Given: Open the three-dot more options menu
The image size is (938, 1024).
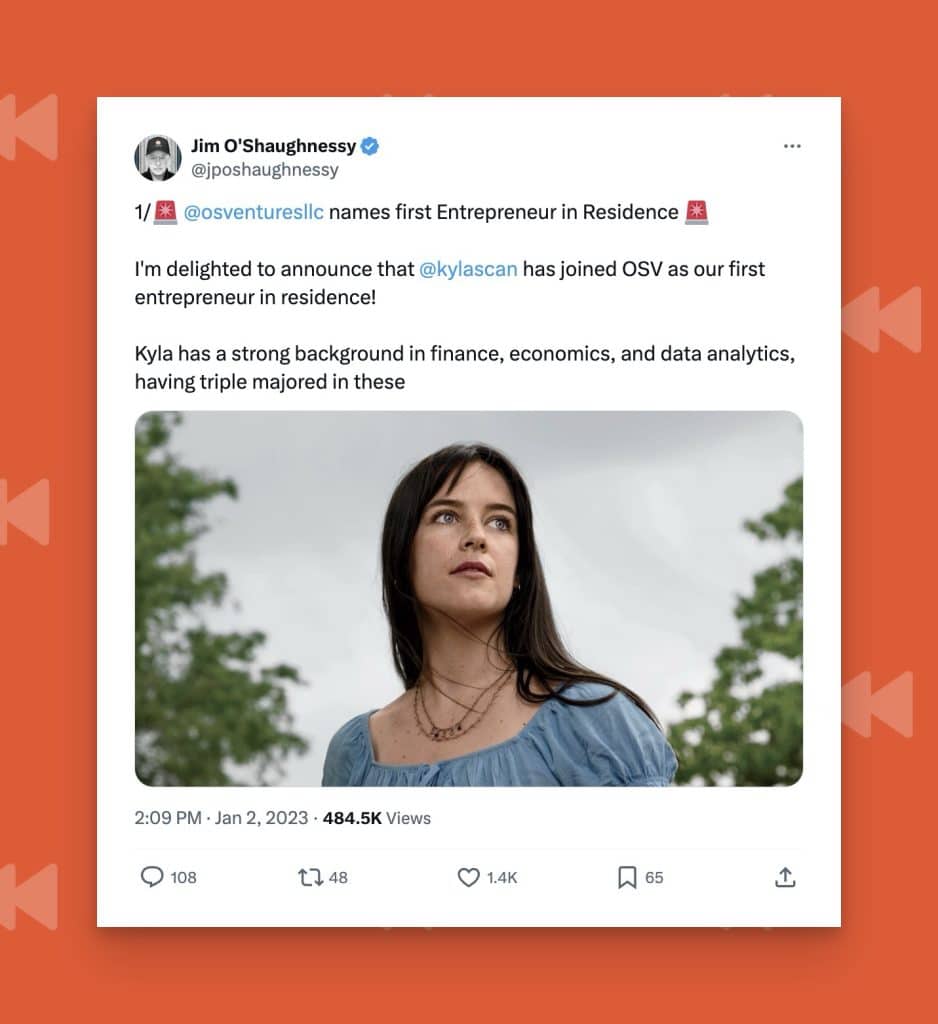Looking at the screenshot, I should (792, 146).
